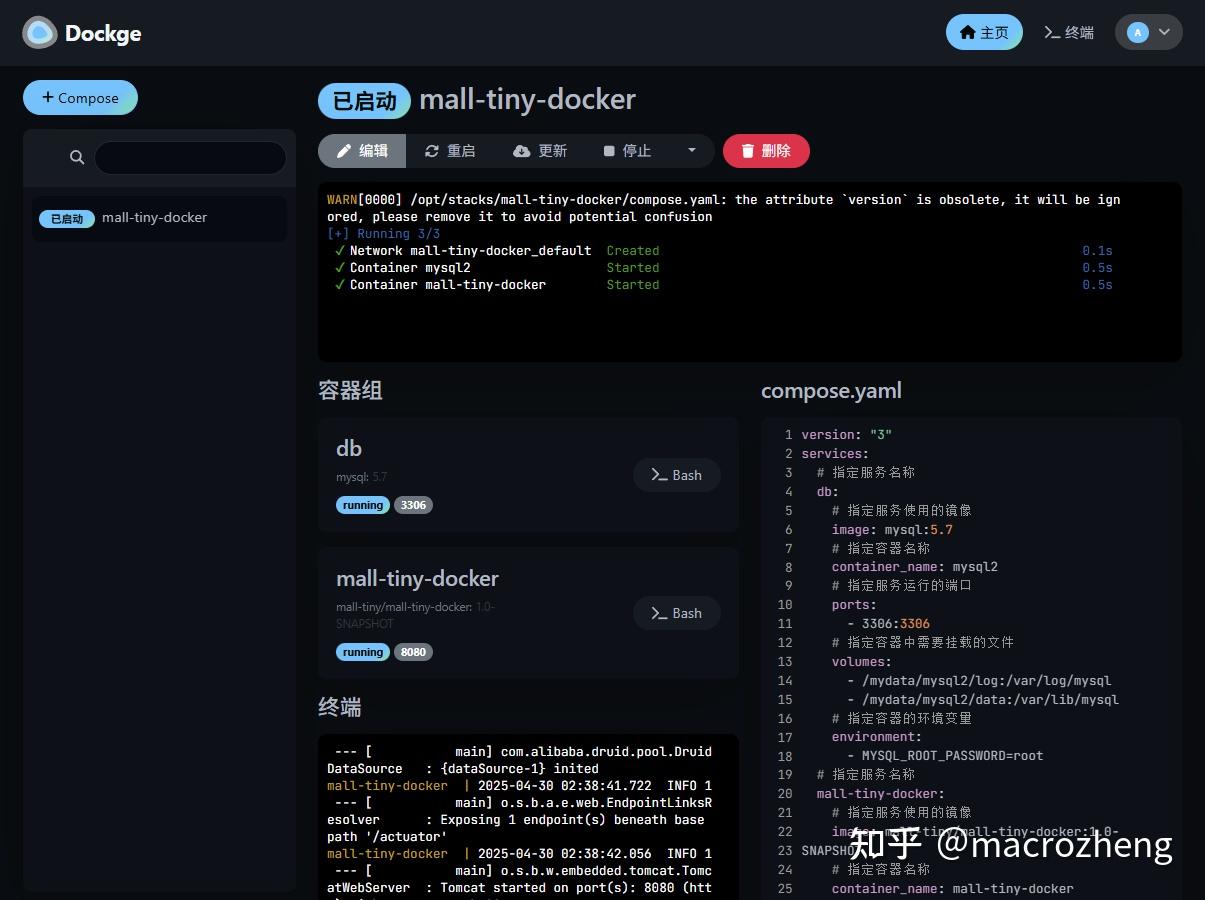
Task: Create a new stack with Compose button
Action: click(80, 97)
